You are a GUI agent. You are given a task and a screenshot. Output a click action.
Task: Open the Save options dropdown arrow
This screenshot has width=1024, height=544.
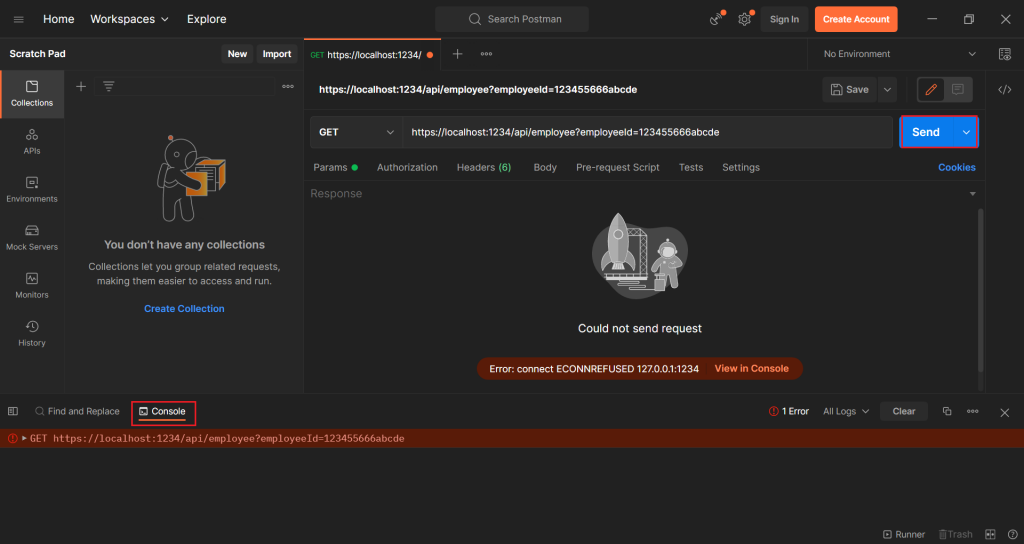887,89
